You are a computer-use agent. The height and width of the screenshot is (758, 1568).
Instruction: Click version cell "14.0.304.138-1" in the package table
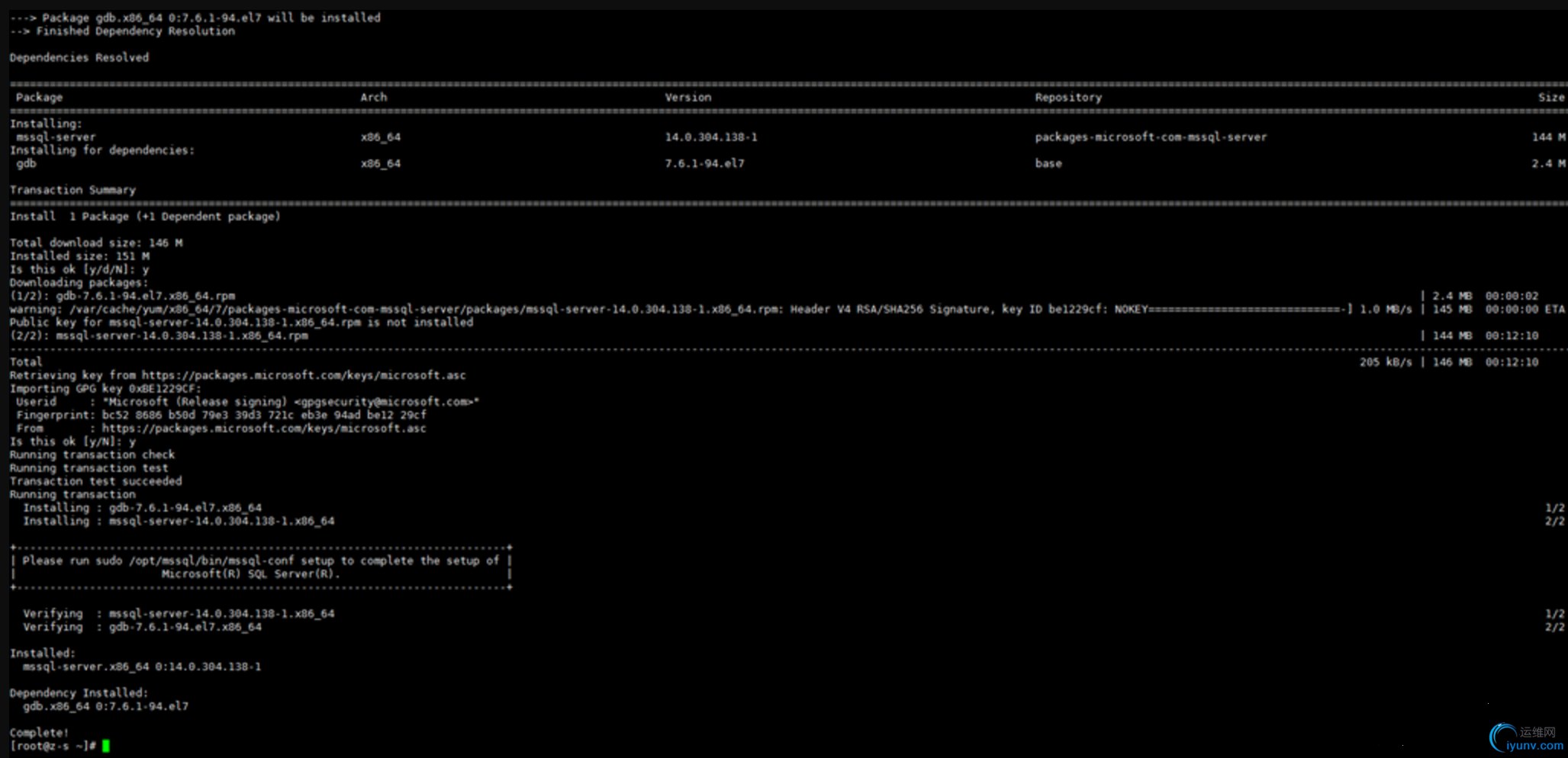711,137
